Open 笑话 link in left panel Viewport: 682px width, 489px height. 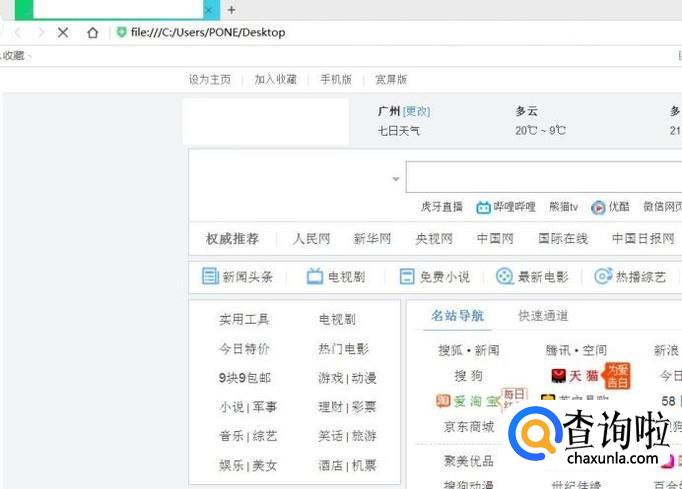click(331, 436)
